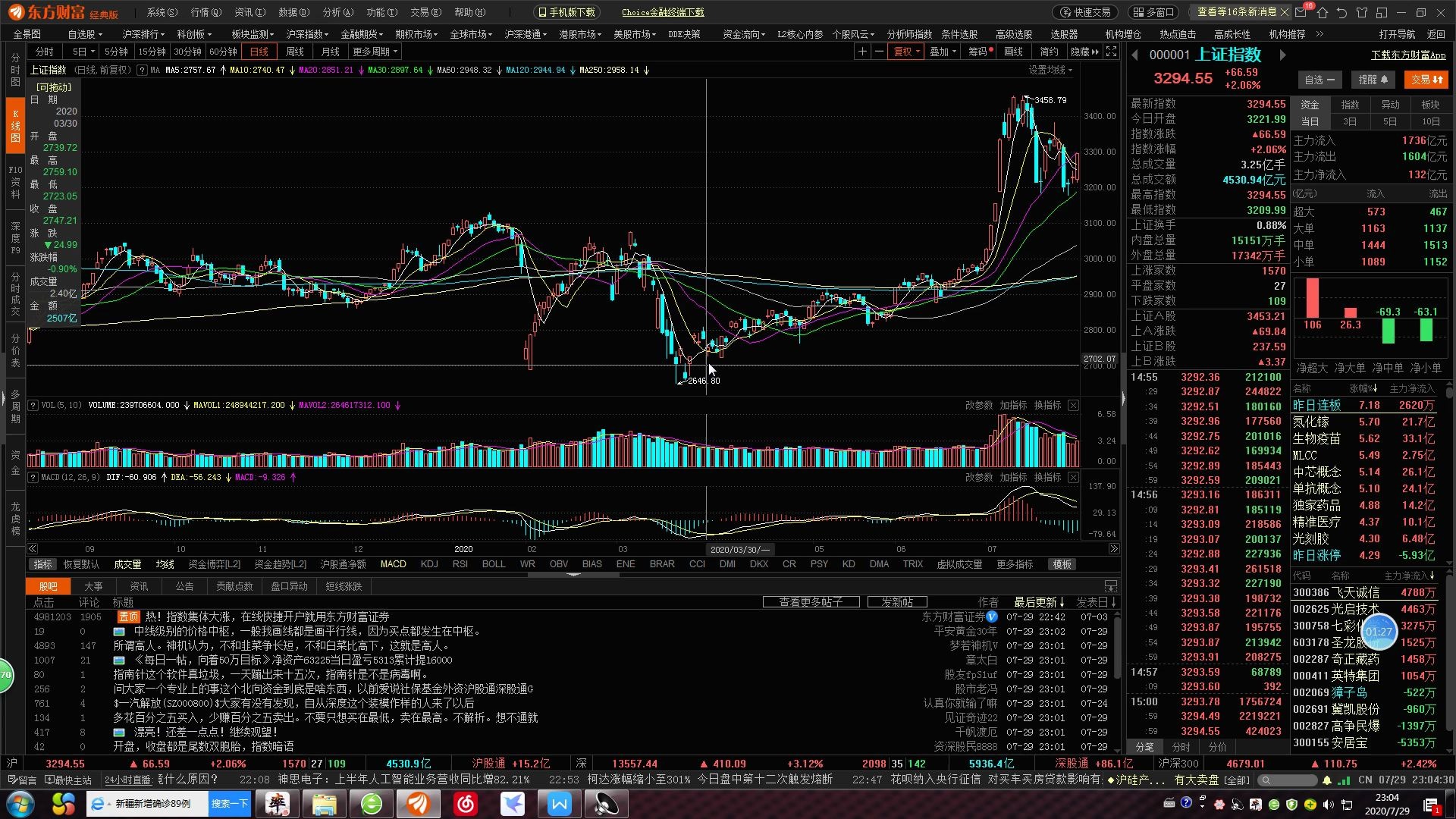Switch to 60分钟 period tab

(x=223, y=52)
